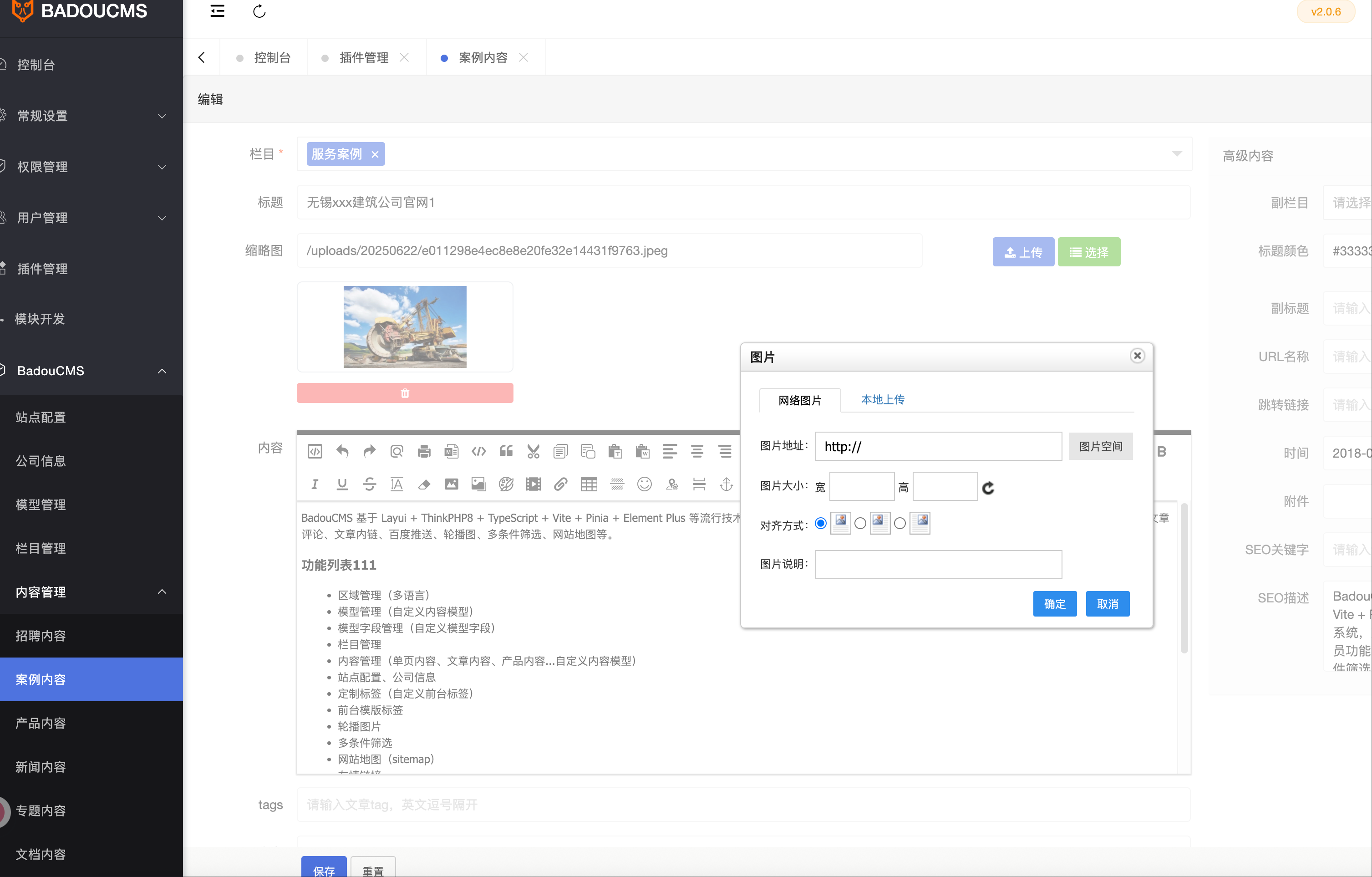
Task: Click the 图片空间 button
Action: 1100,446
